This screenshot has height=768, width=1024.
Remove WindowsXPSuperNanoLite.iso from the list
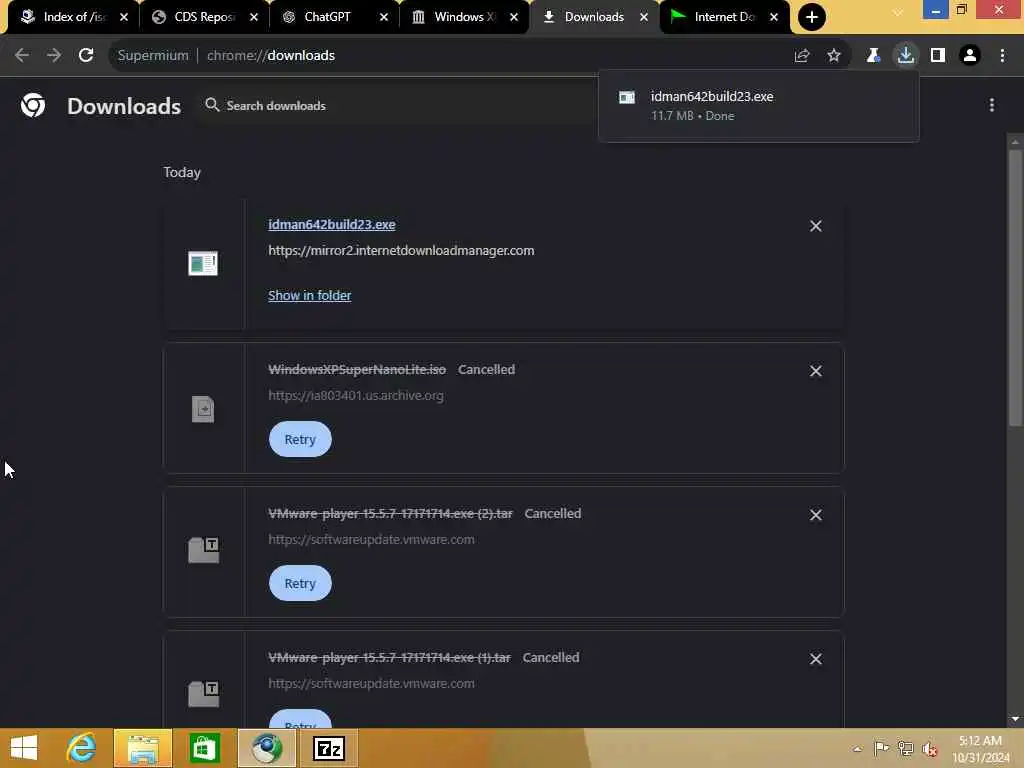pyautogui.click(x=816, y=371)
